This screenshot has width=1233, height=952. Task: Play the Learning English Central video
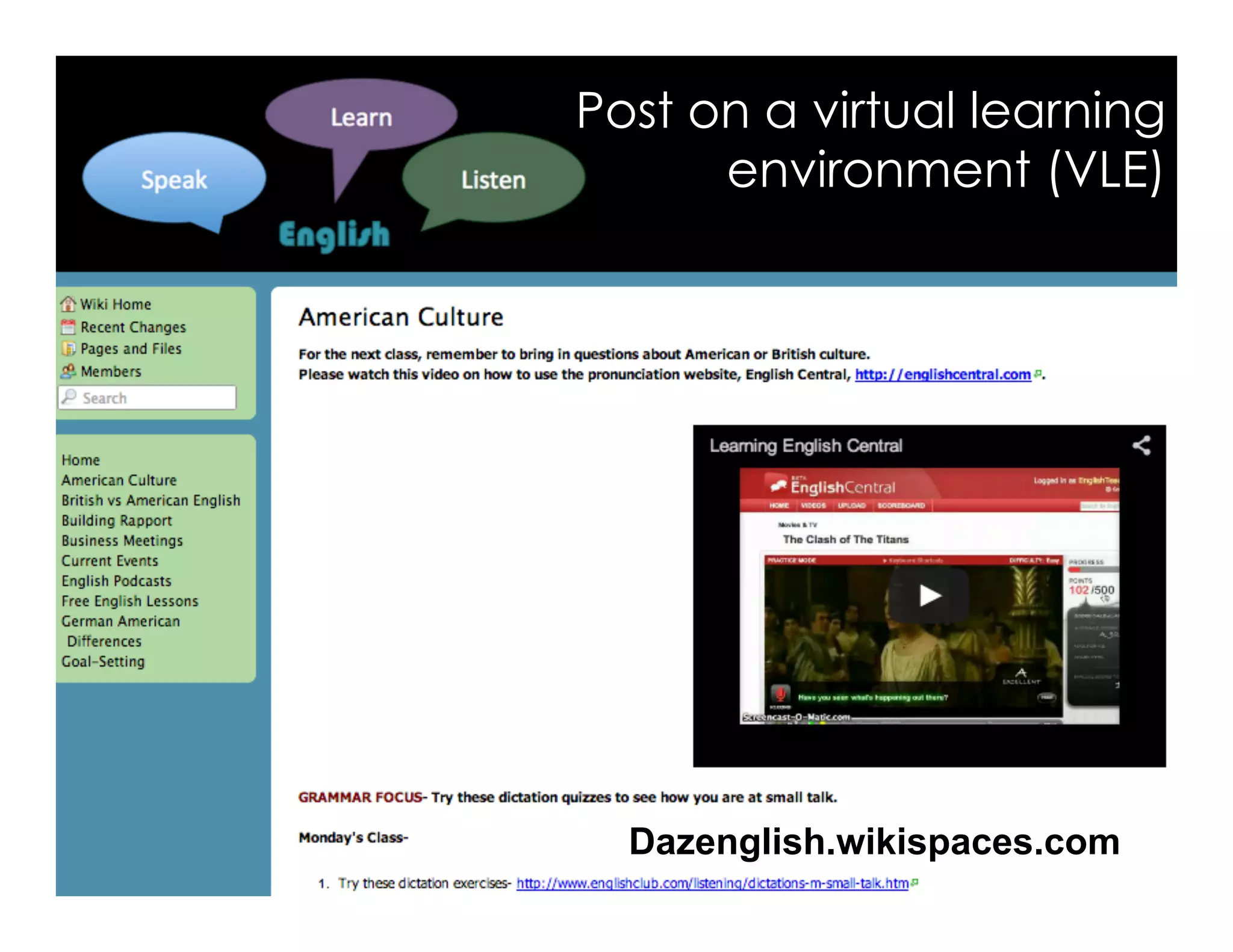click(930, 596)
